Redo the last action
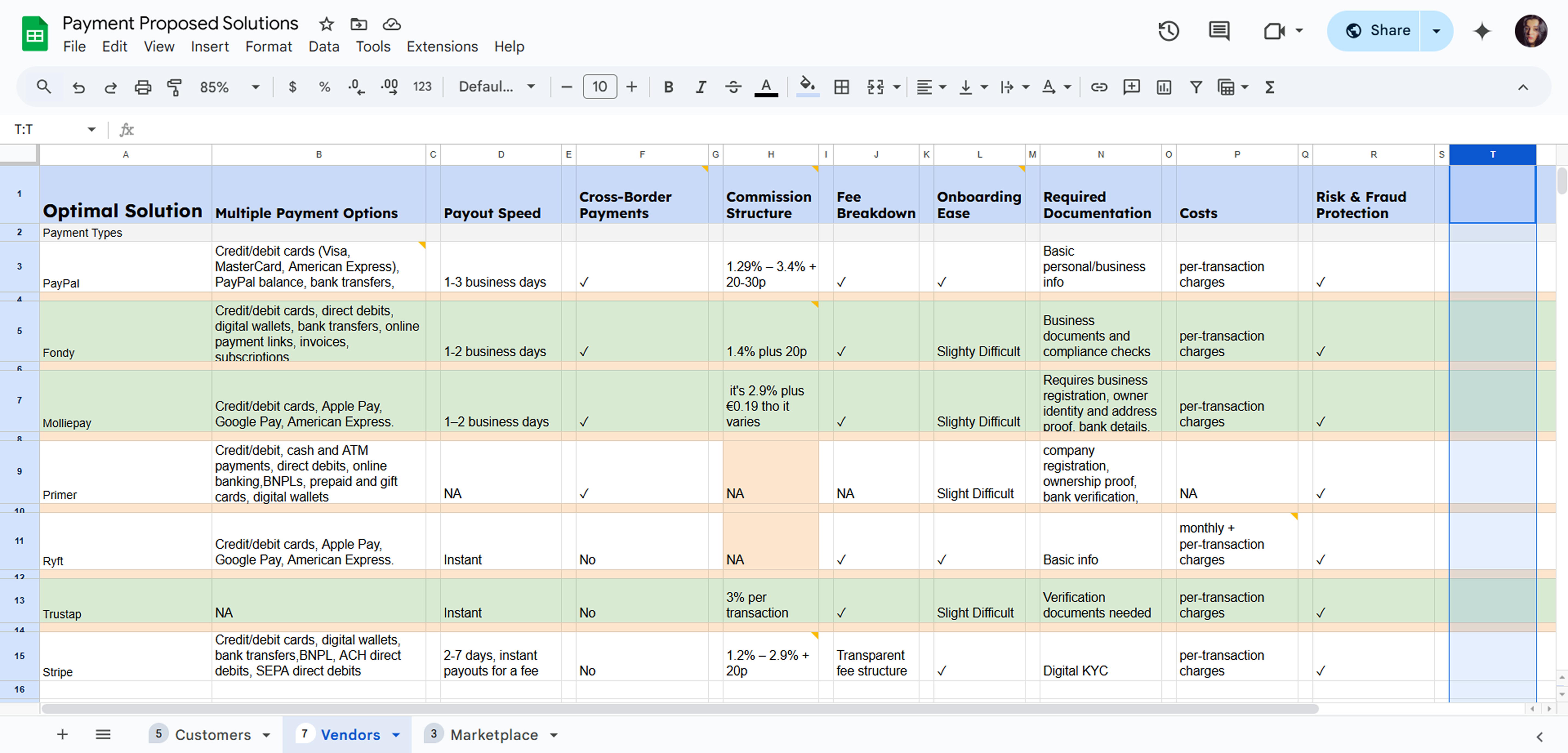1568x753 pixels. click(110, 87)
